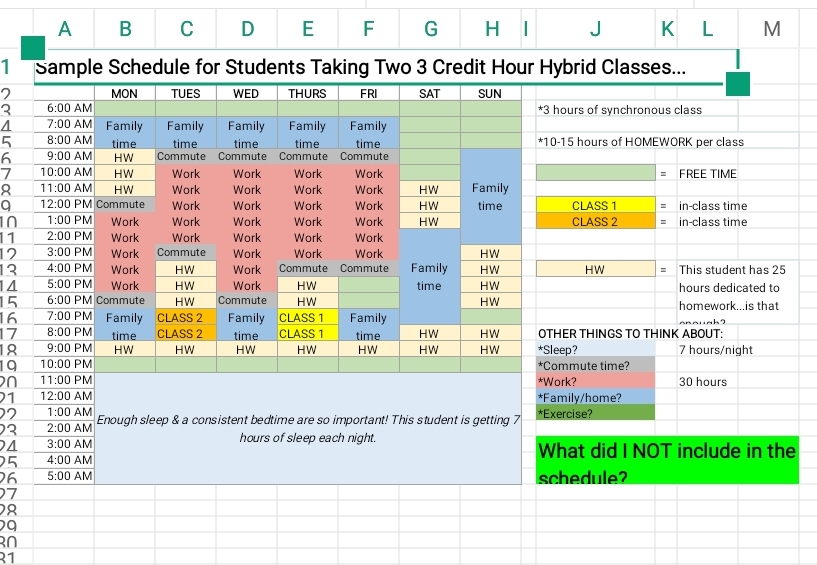Select Saturday's HW cell at 11:00 AM

pyautogui.click(x=429, y=189)
